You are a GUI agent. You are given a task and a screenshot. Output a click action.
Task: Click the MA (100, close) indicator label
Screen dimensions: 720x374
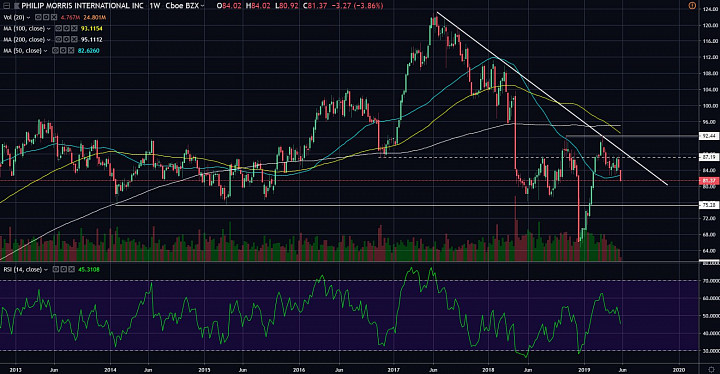24,28
